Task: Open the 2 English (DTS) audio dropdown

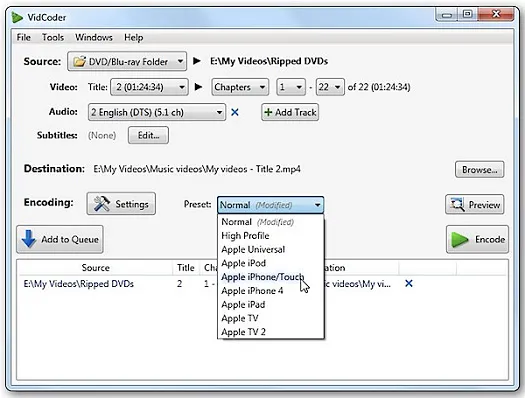Action: point(157,112)
